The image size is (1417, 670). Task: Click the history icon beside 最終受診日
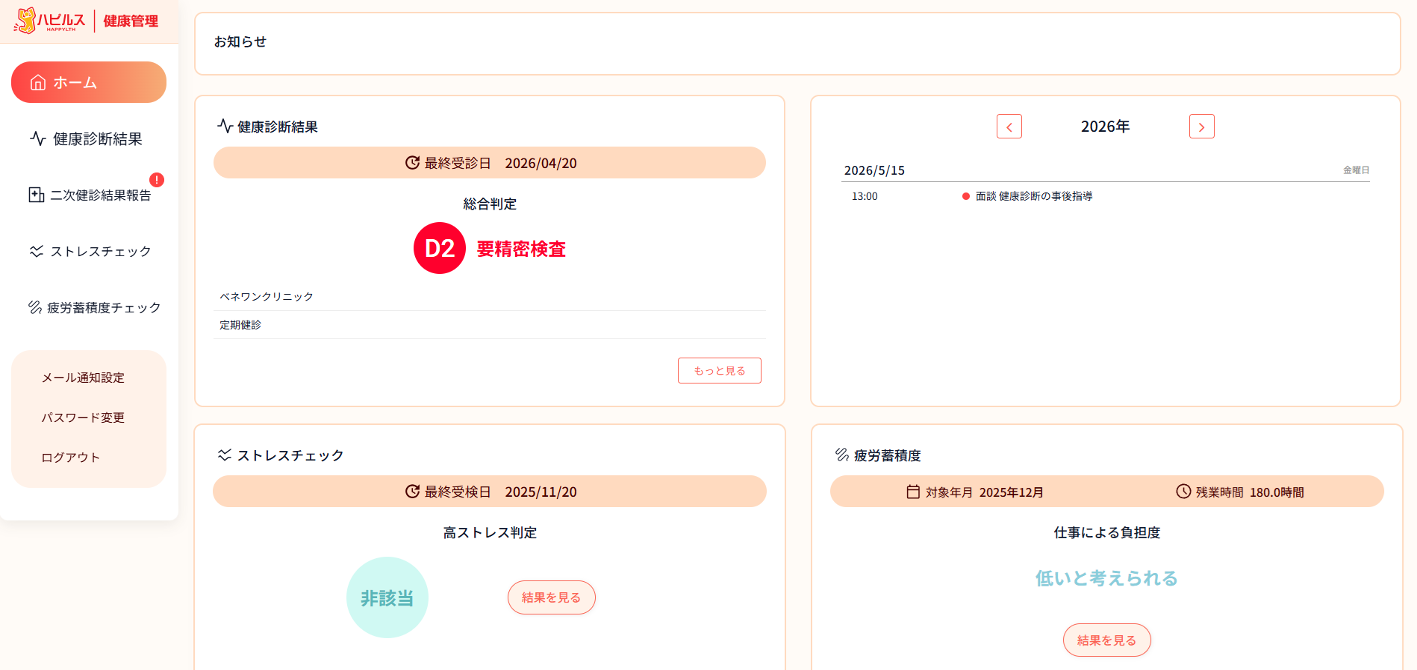(x=412, y=162)
